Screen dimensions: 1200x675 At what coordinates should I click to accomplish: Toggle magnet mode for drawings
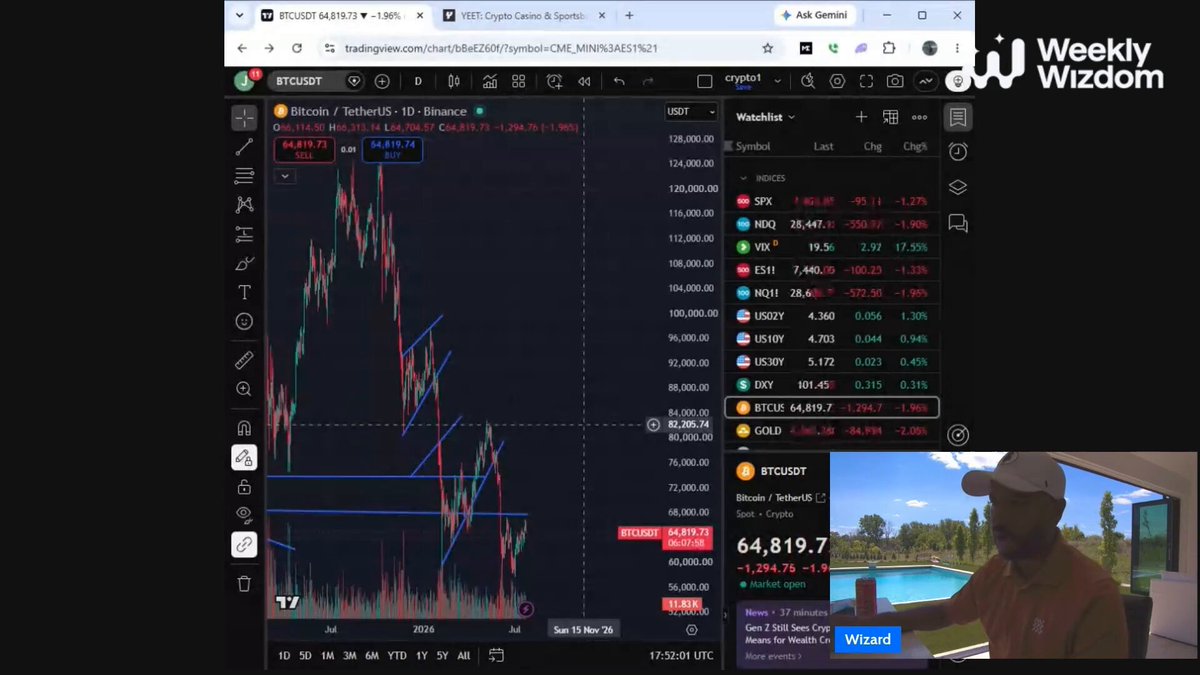244,428
